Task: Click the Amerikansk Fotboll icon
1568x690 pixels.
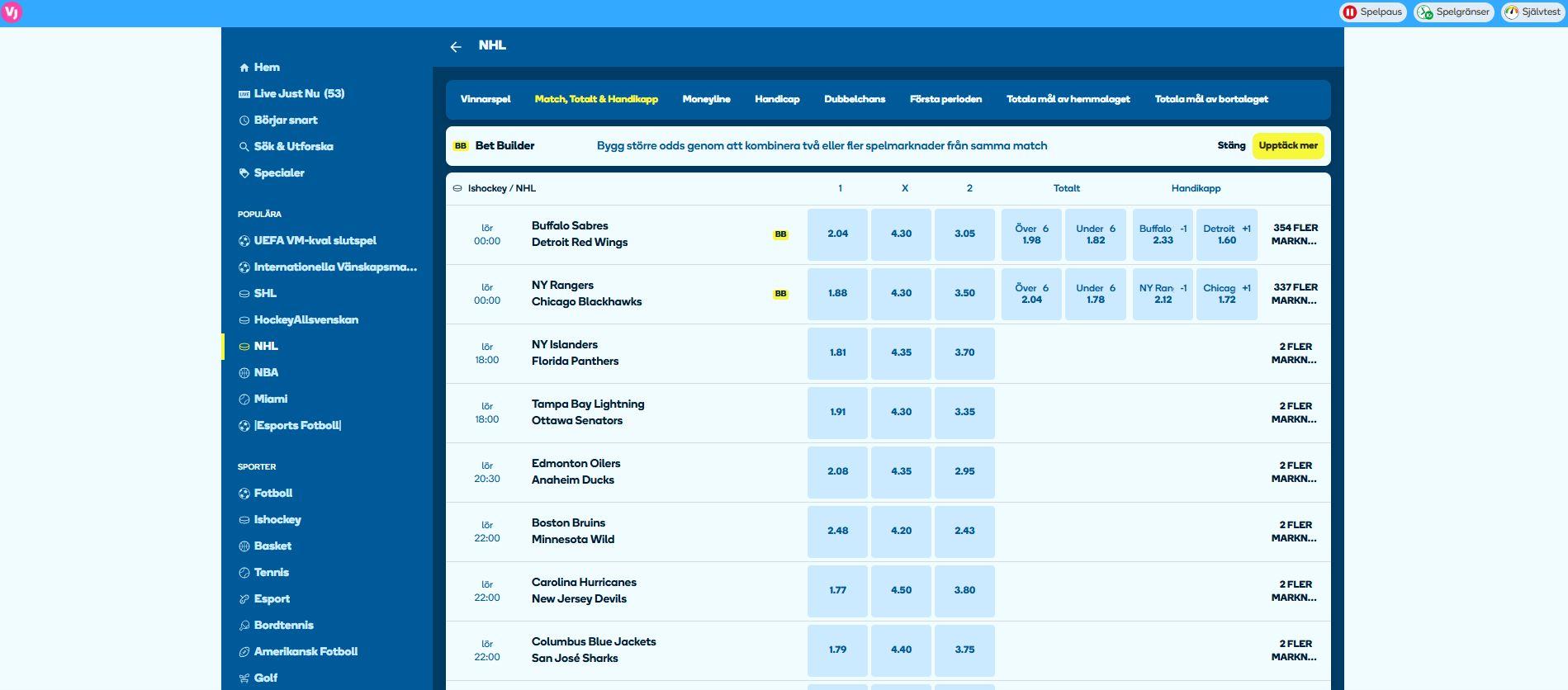Action: tap(244, 652)
